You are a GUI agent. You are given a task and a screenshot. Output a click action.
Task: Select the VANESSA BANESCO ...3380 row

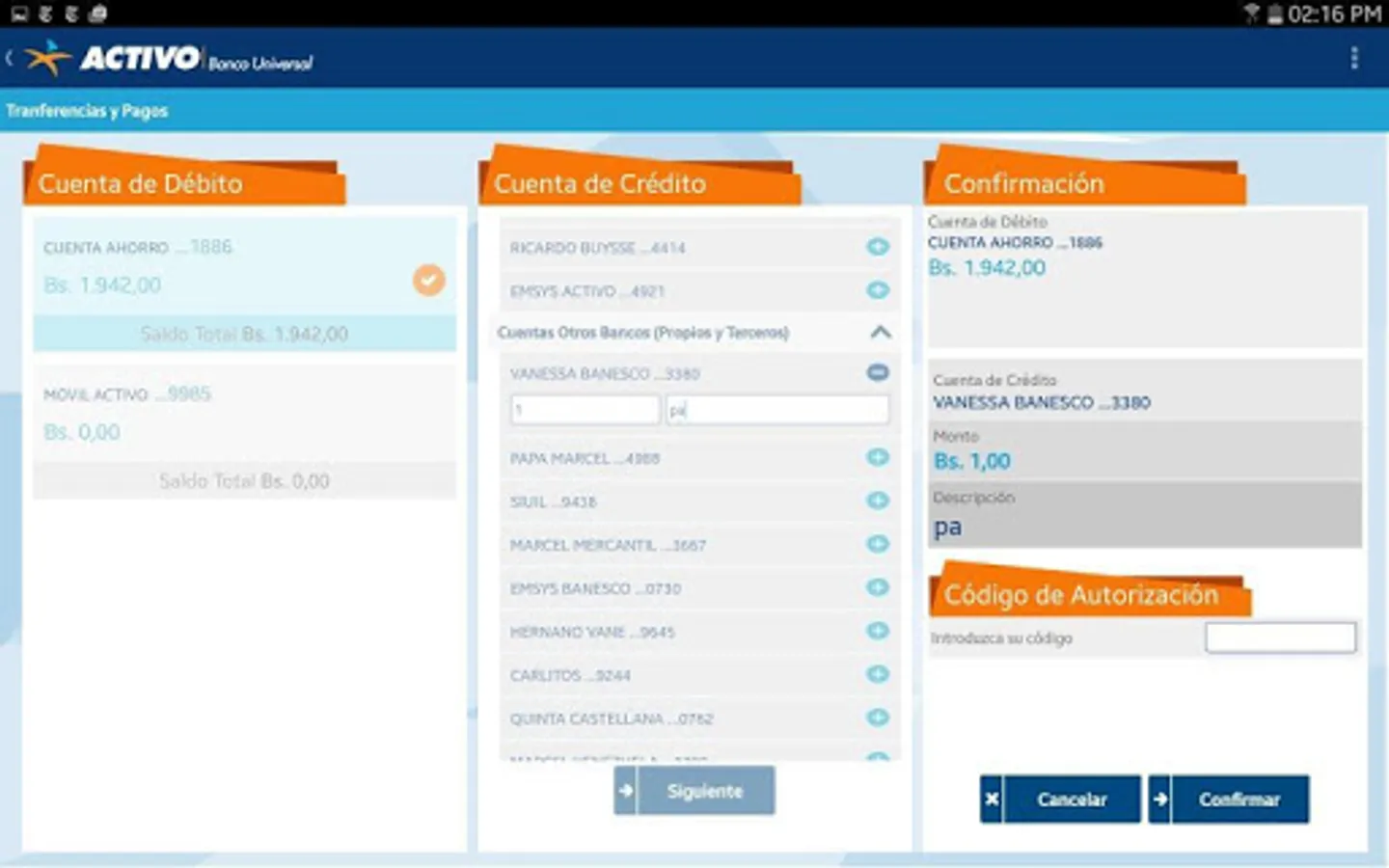point(700,373)
